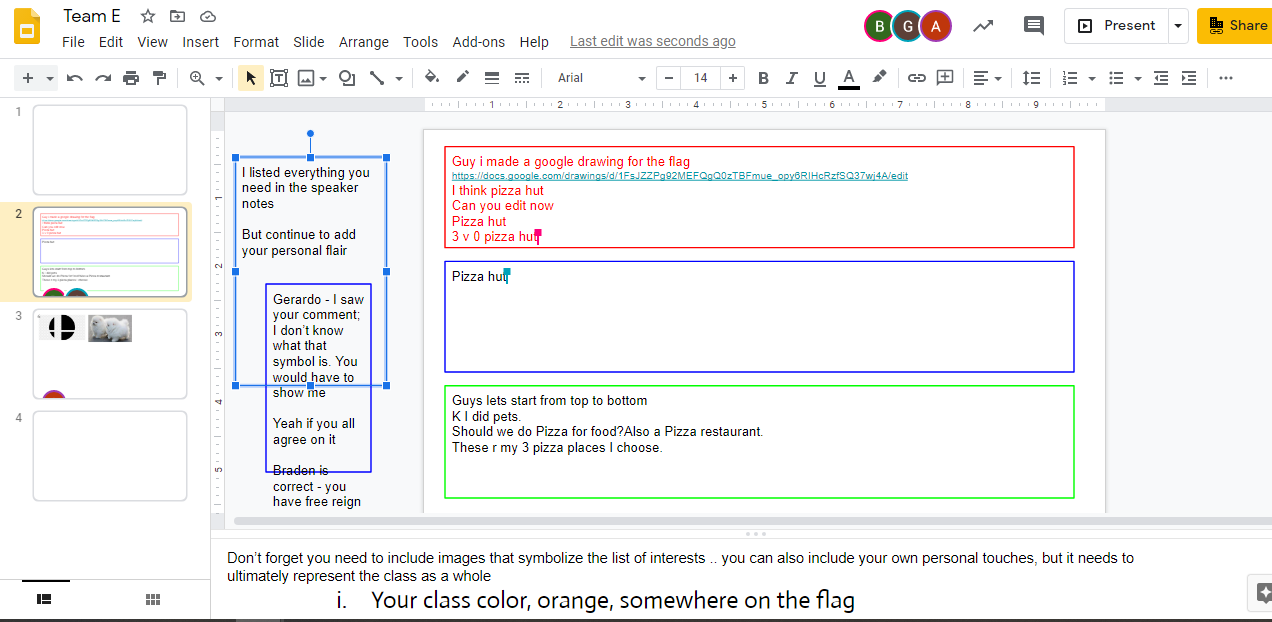The image size is (1272, 622).
Task: Open the Insert menu
Action: coord(201,42)
